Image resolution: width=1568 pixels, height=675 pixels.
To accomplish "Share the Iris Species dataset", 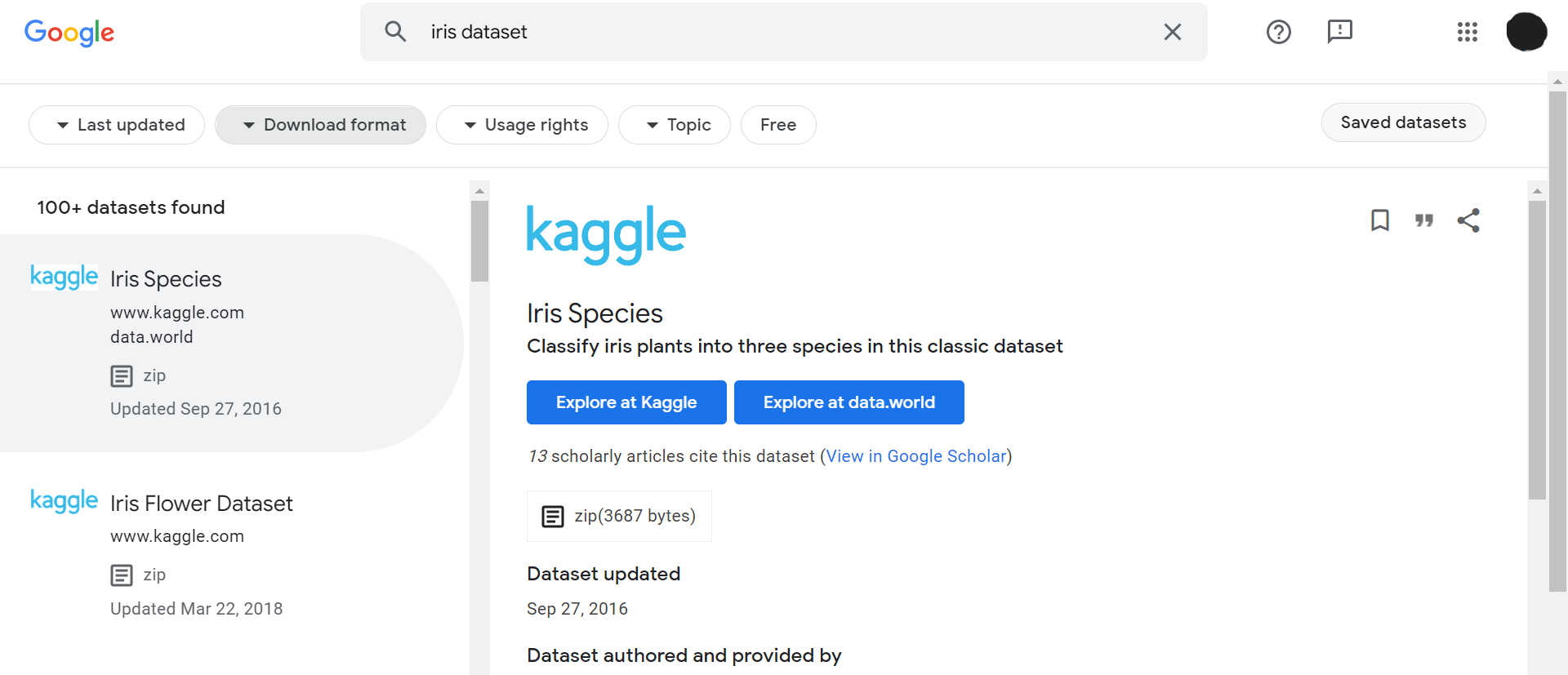I will click(1468, 220).
